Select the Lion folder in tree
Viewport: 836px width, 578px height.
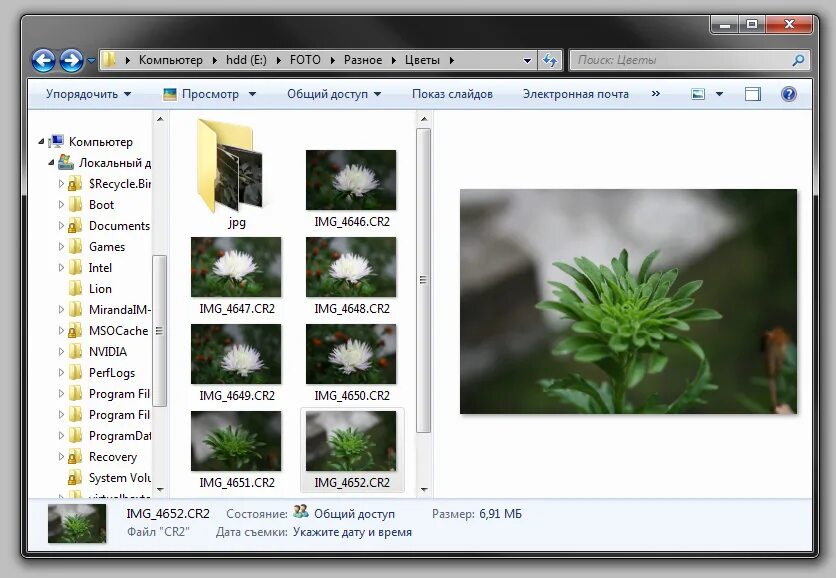pos(100,288)
